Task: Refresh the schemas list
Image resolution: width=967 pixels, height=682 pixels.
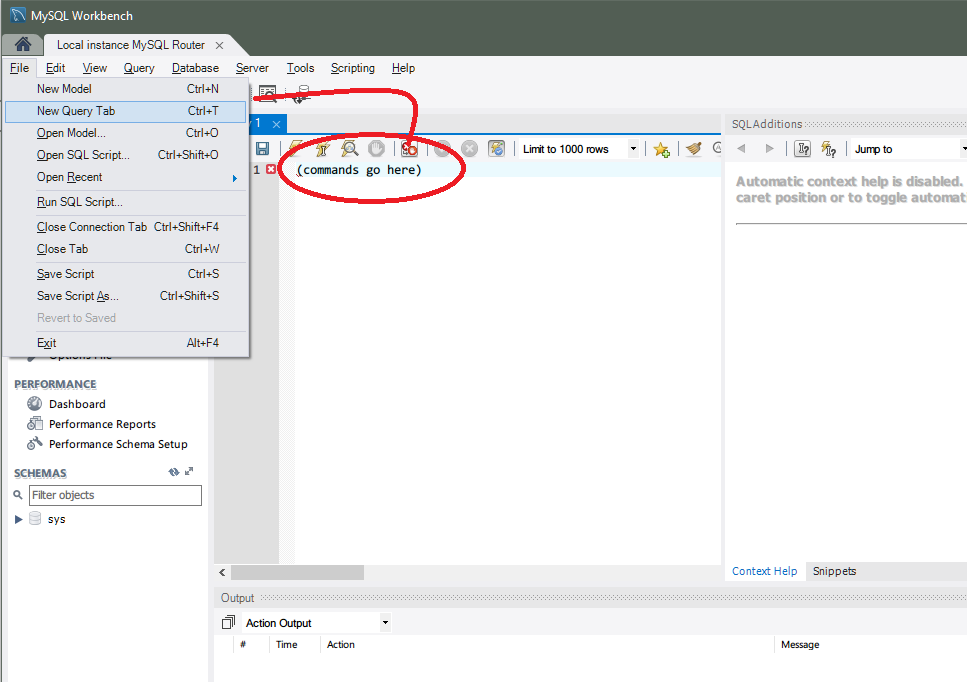Action: (x=174, y=472)
